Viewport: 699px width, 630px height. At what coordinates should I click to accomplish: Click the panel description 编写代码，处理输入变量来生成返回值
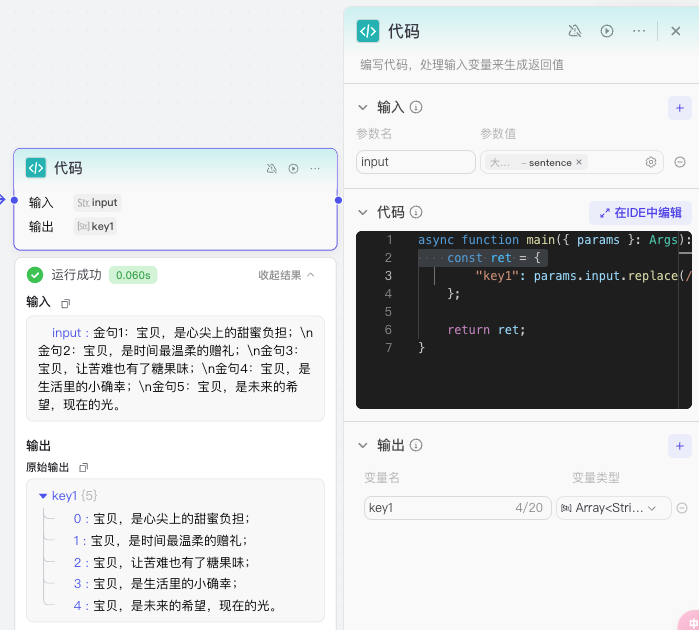coord(462,65)
